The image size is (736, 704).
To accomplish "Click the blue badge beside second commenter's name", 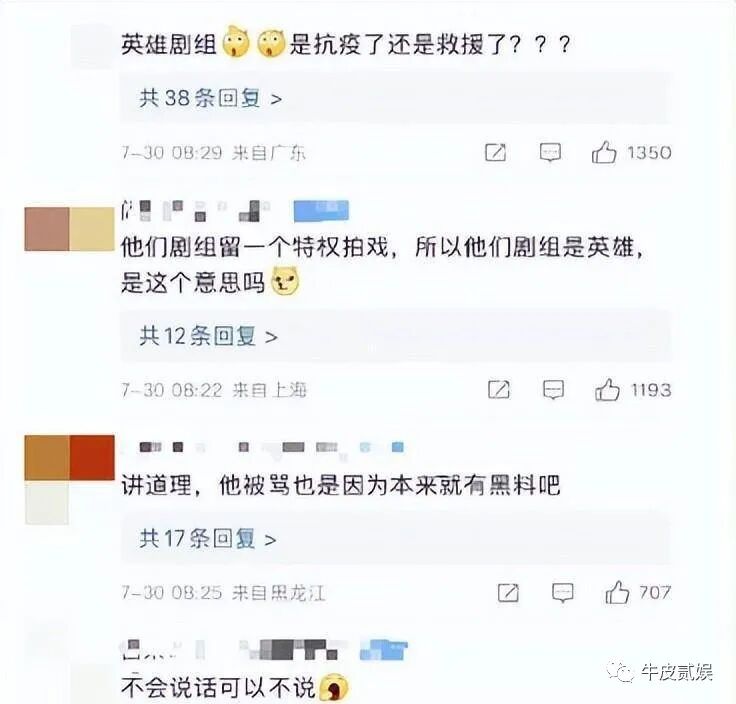I will tap(322, 211).
